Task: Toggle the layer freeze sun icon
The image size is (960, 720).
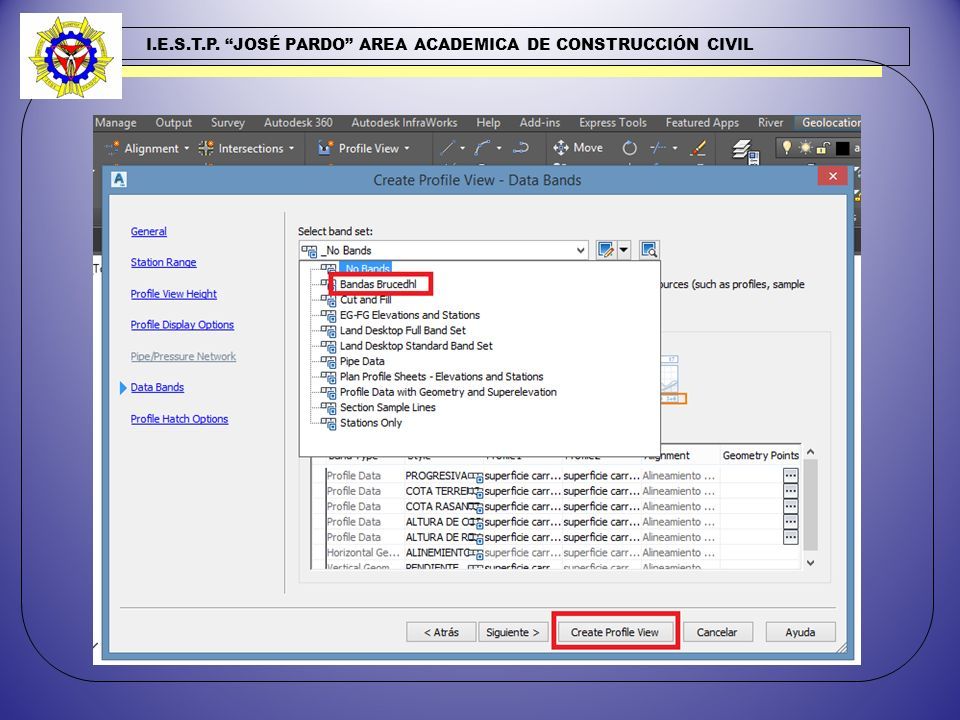Action: point(805,148)
